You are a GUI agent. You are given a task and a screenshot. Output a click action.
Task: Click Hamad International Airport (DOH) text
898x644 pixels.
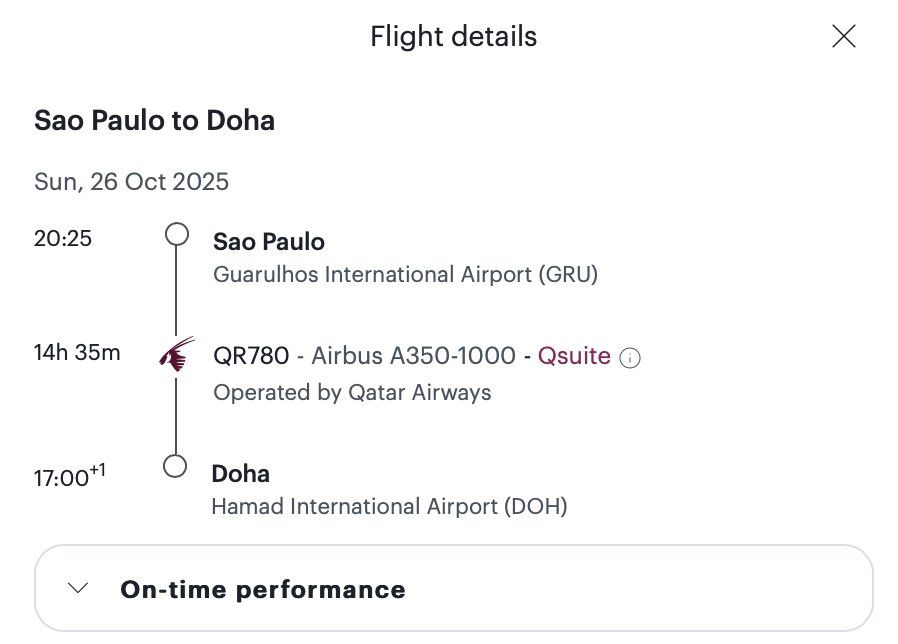tap(389, 506)
